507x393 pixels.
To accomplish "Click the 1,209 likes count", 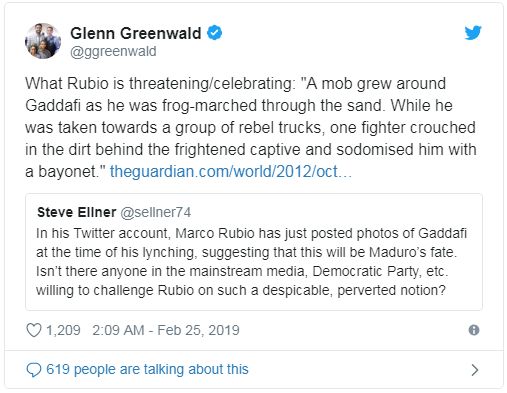I will point(63,330).
